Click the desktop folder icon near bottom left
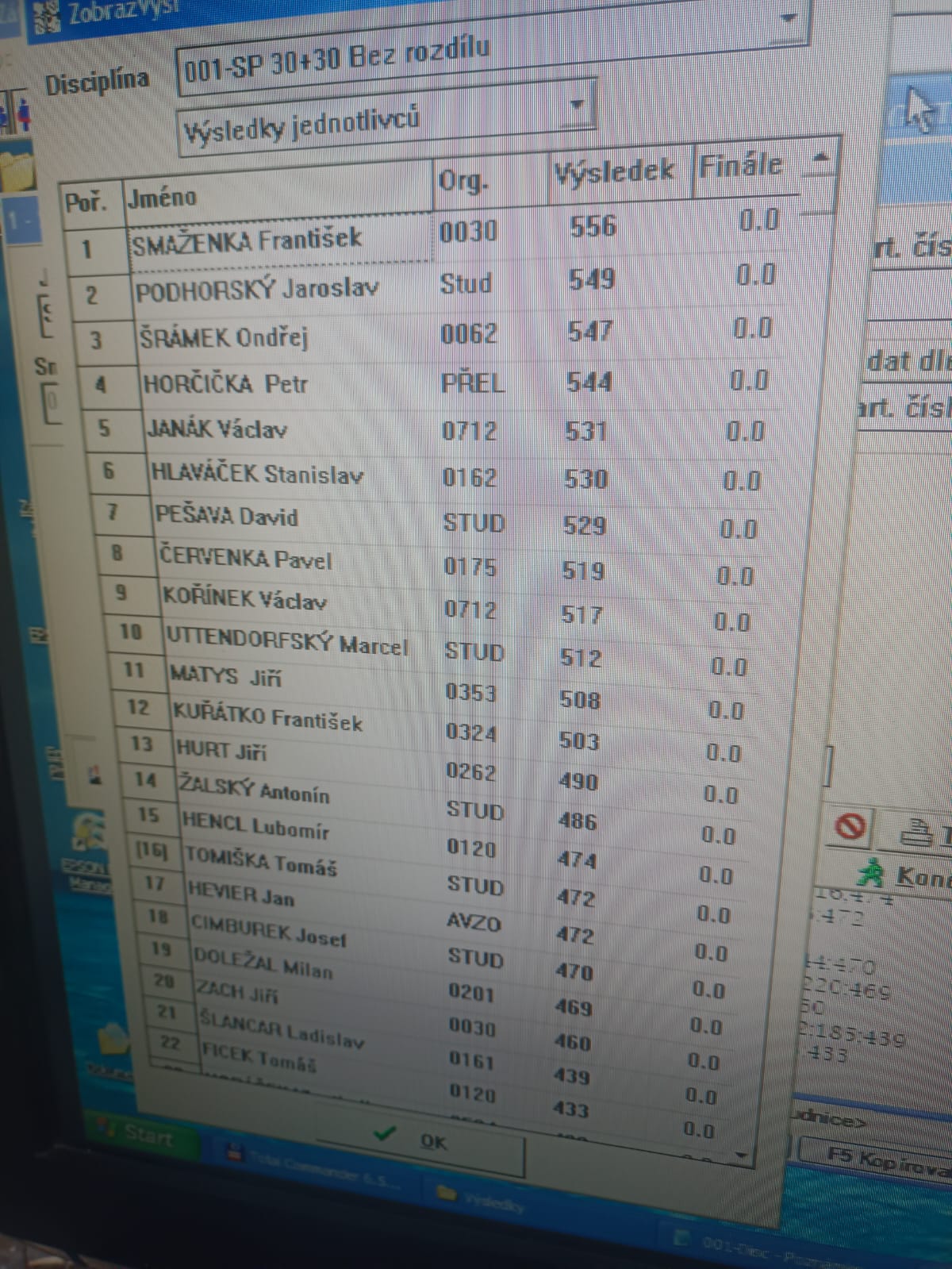Viewport: 952px width, 1269px height. (114, 1040)
